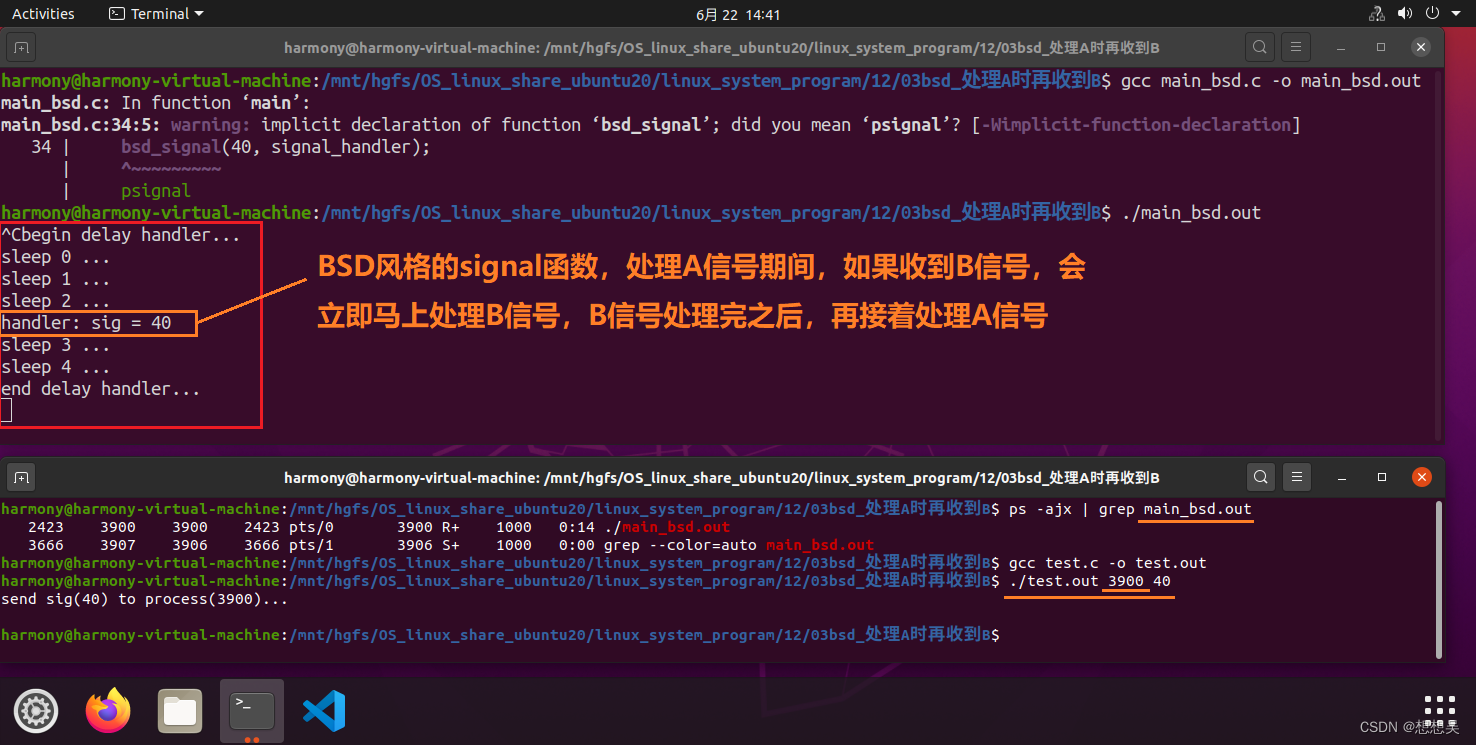Select Terminal icon in the dock
The image size is (1476, 745).
252,711
